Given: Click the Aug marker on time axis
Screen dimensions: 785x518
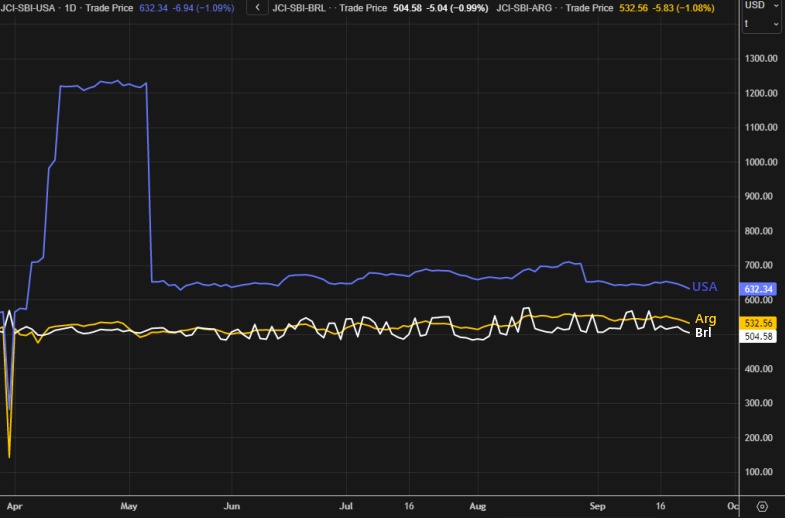Looking at the screenshot, I should point(478,506).
